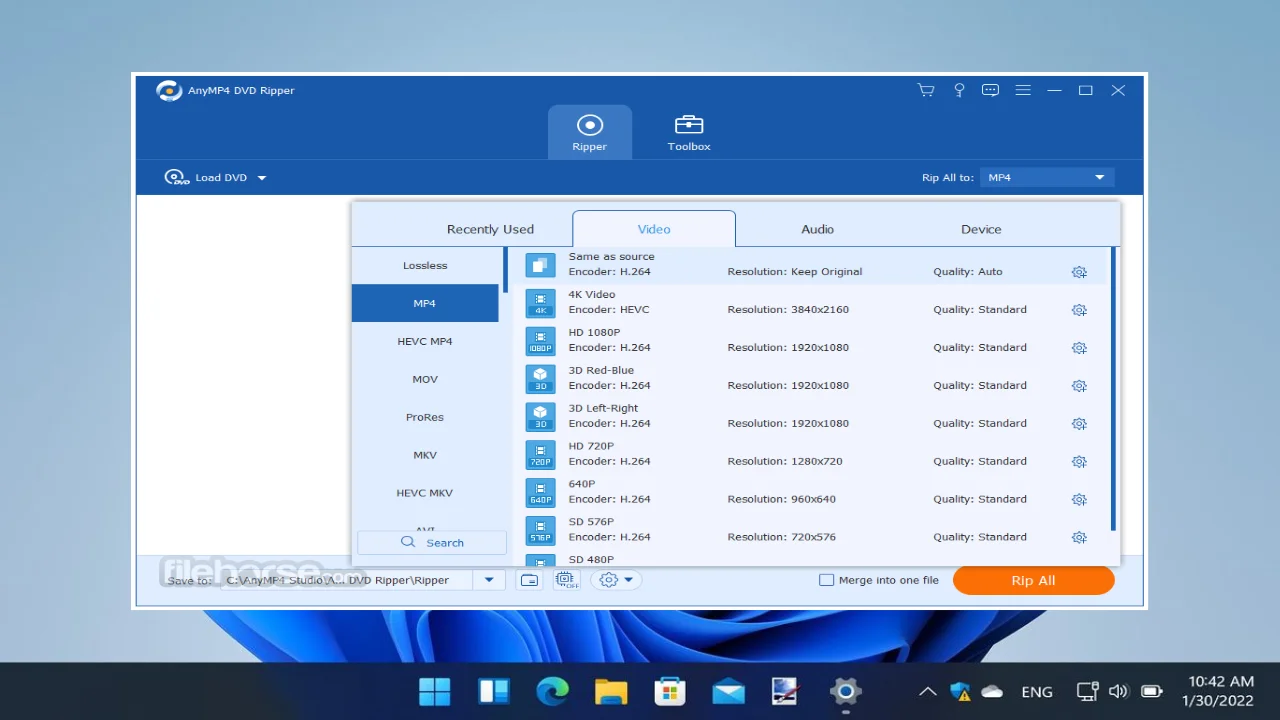Open the output folder icon
Image resolution: width=1280 pixels, height=720 pixels.
point(530,580)
